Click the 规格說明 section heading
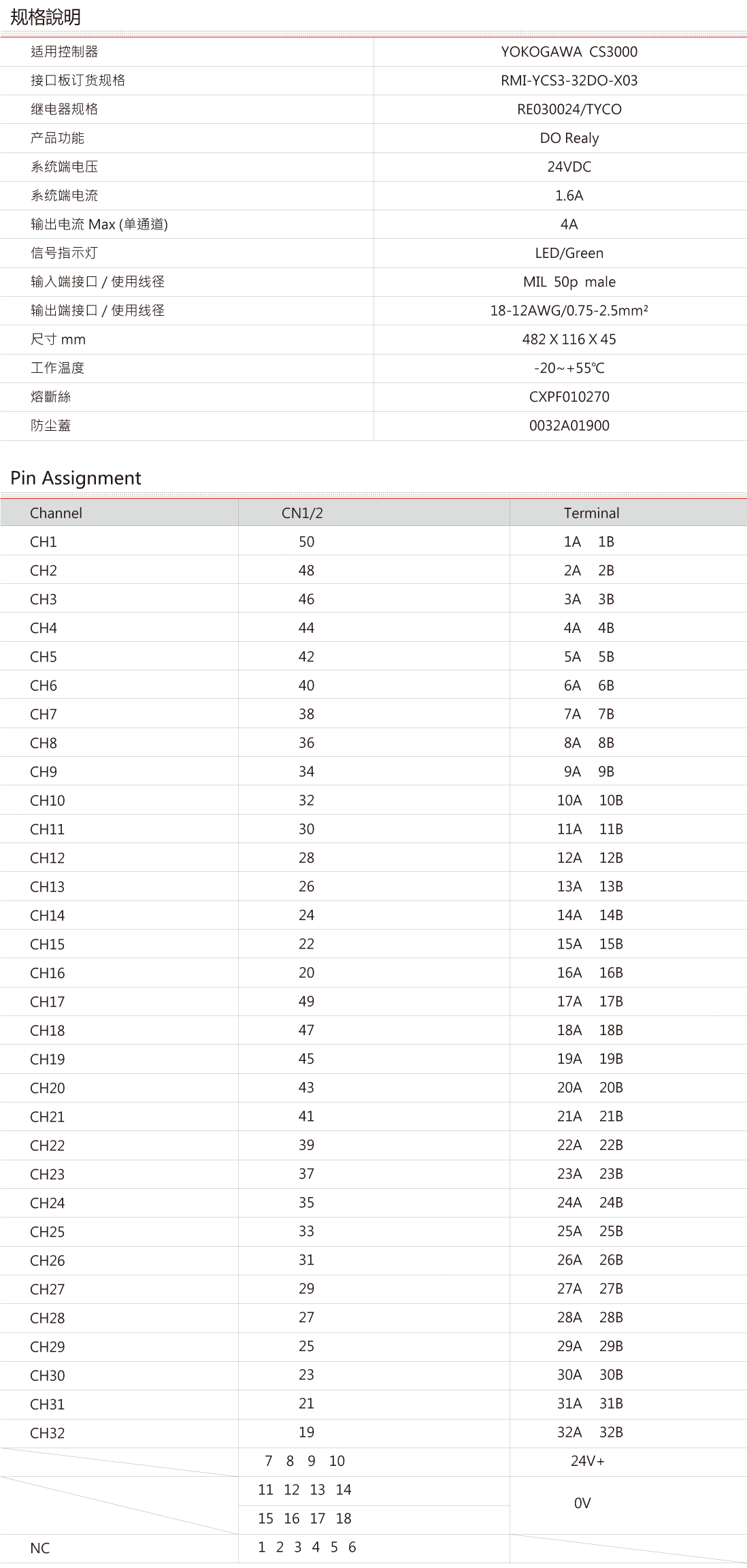The width and height of the screenshot is (747, 1568). tap(46, 17)
